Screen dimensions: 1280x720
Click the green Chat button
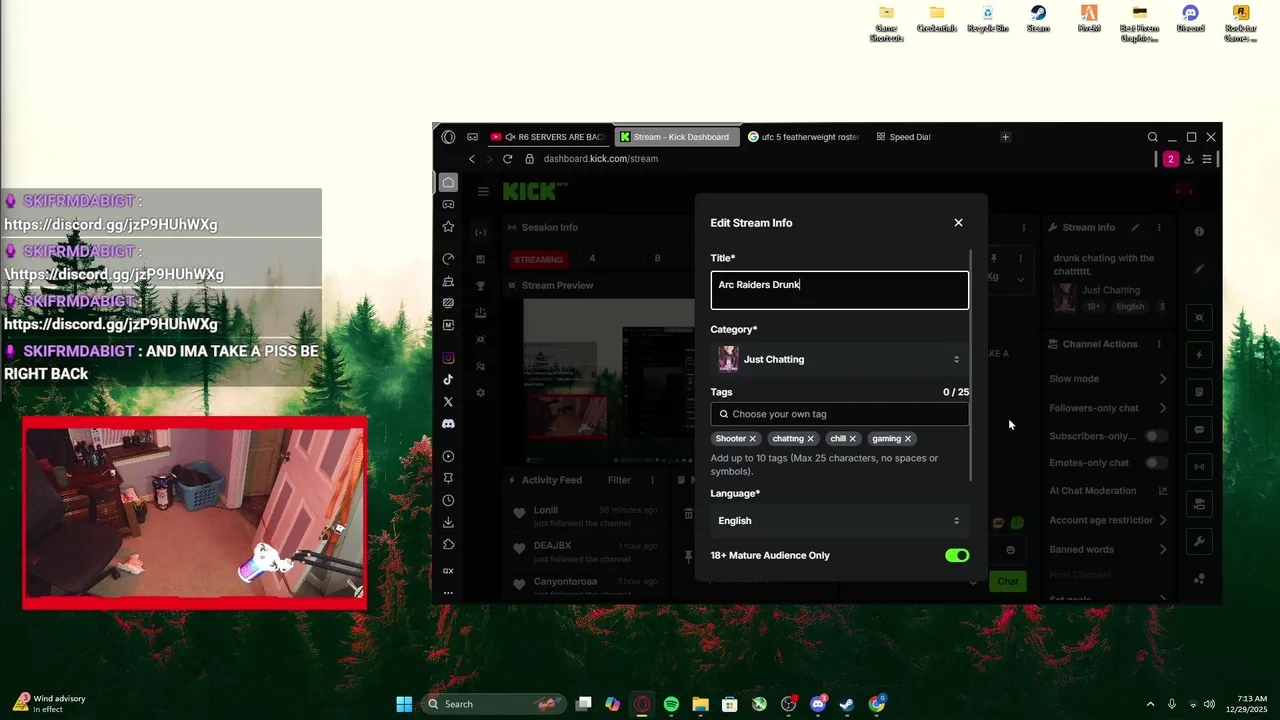pyautogui.click(x=1008, y=581)
